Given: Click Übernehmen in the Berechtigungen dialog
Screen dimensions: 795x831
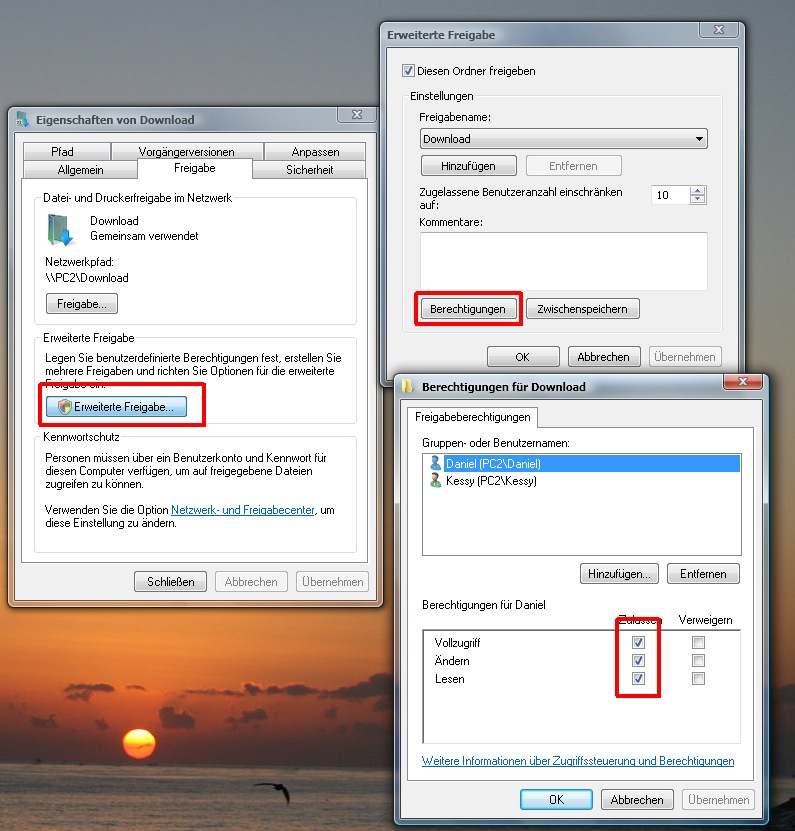Looking at the screenshot, I should (718, 799).
